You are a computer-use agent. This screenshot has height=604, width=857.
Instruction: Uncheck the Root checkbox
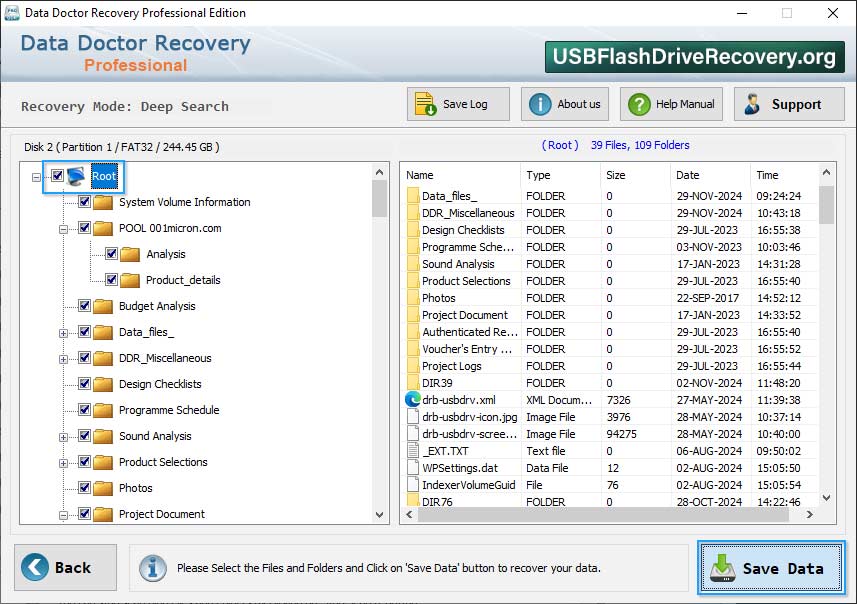click(x=57, y=175)
